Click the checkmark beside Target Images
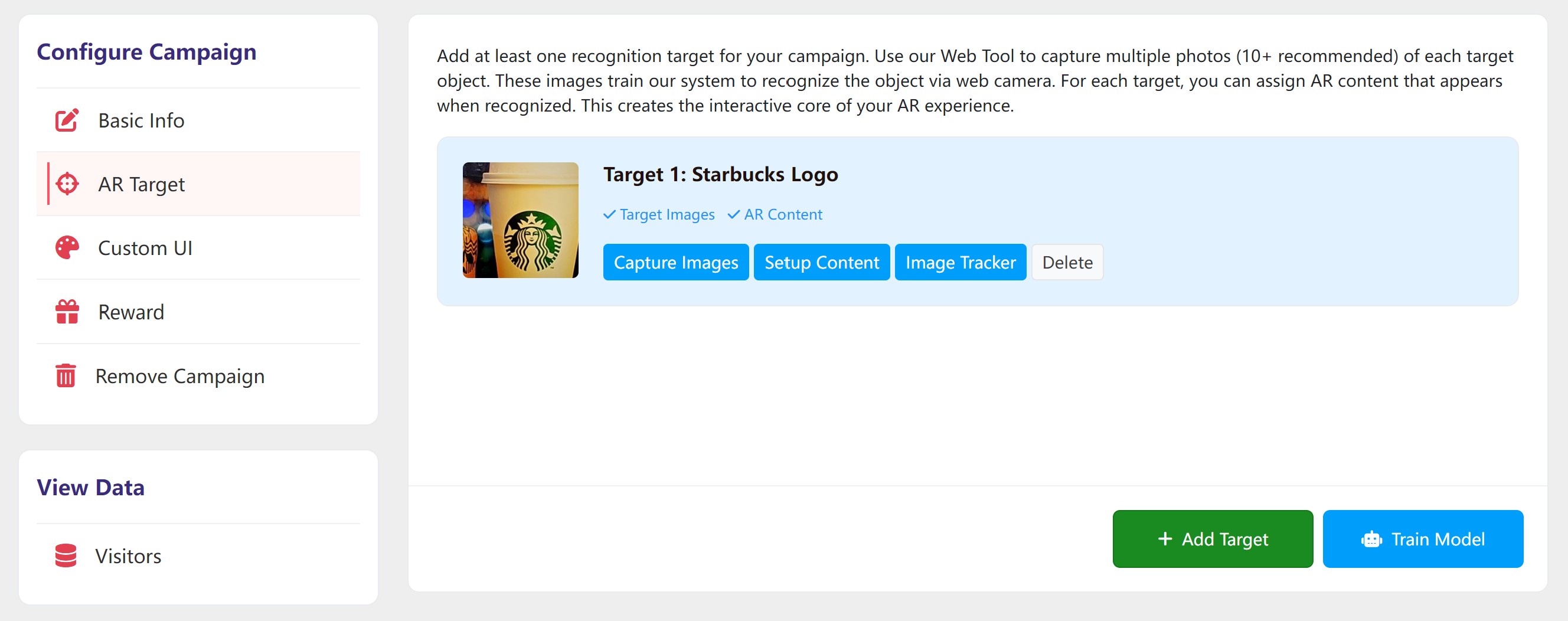The image size is (1568, 621). (x=609, y=214)
